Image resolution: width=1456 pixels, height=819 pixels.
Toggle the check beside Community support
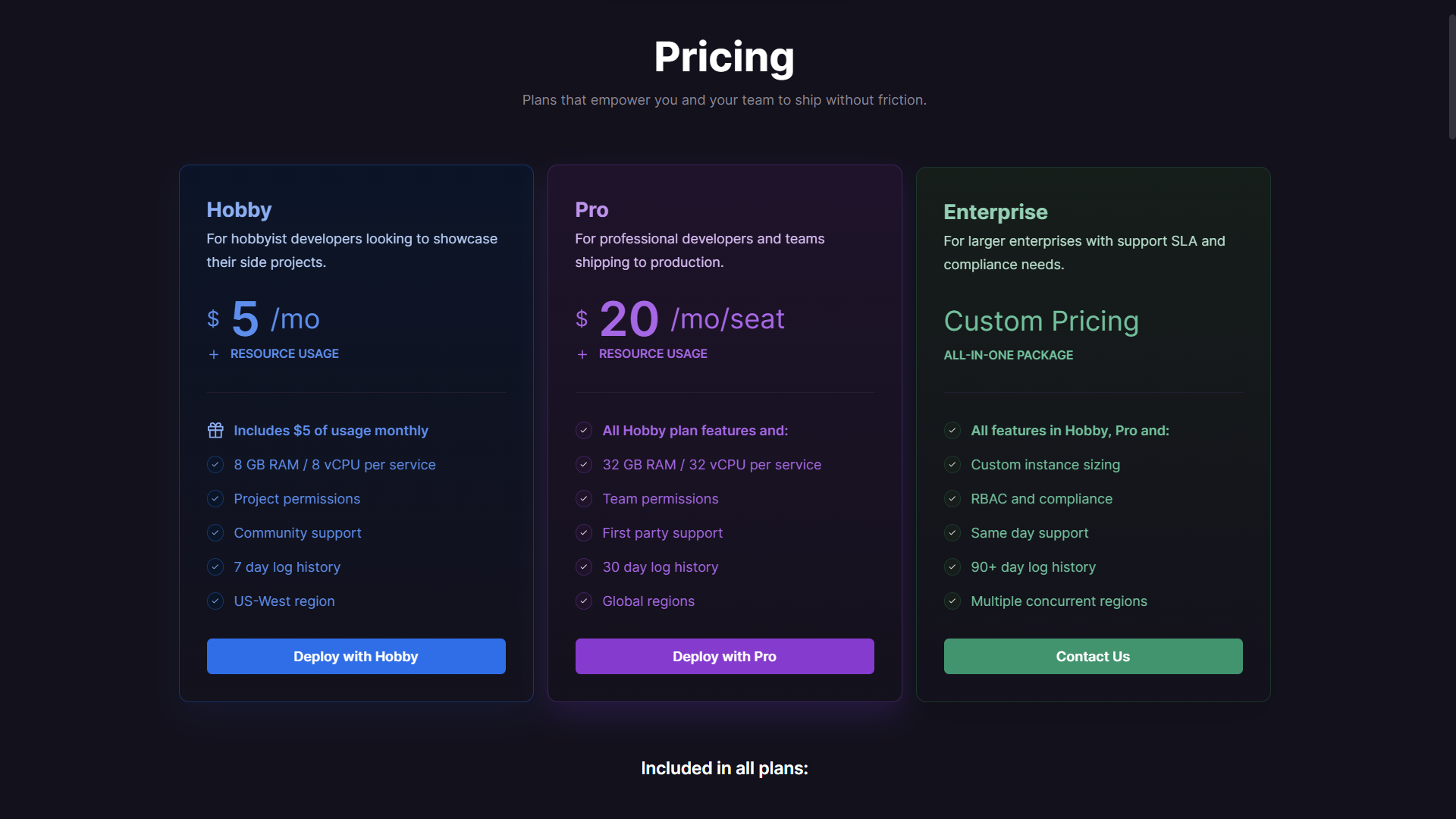coord(215,532)
